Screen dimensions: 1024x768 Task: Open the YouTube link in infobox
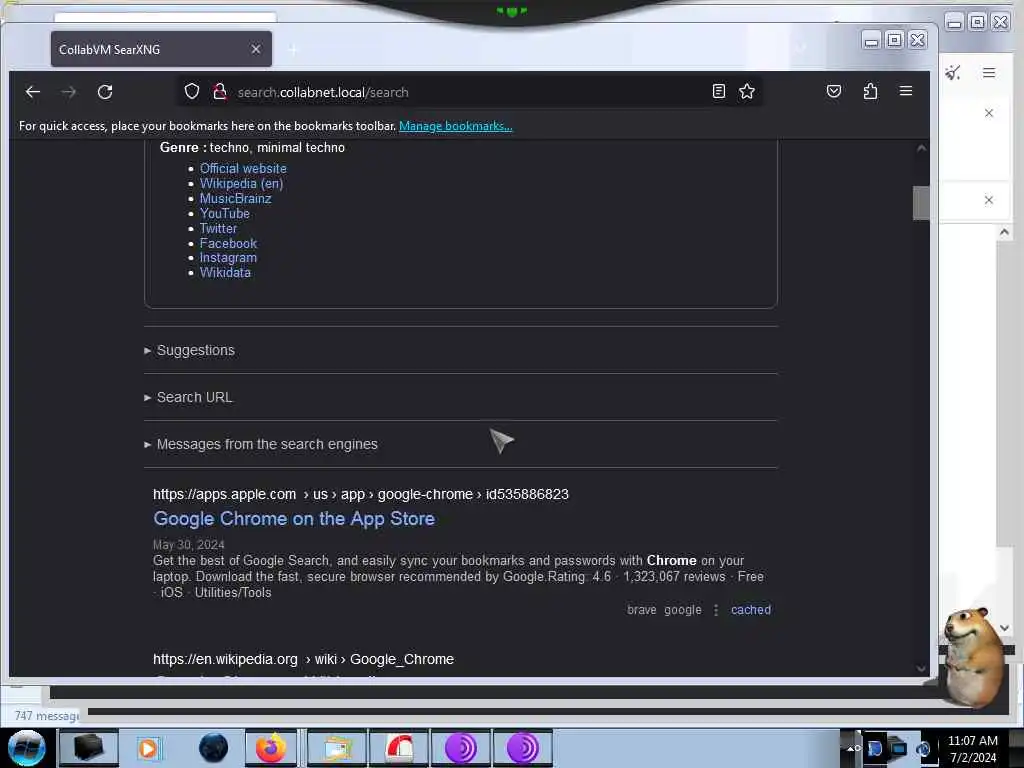(x=225, y=214)
